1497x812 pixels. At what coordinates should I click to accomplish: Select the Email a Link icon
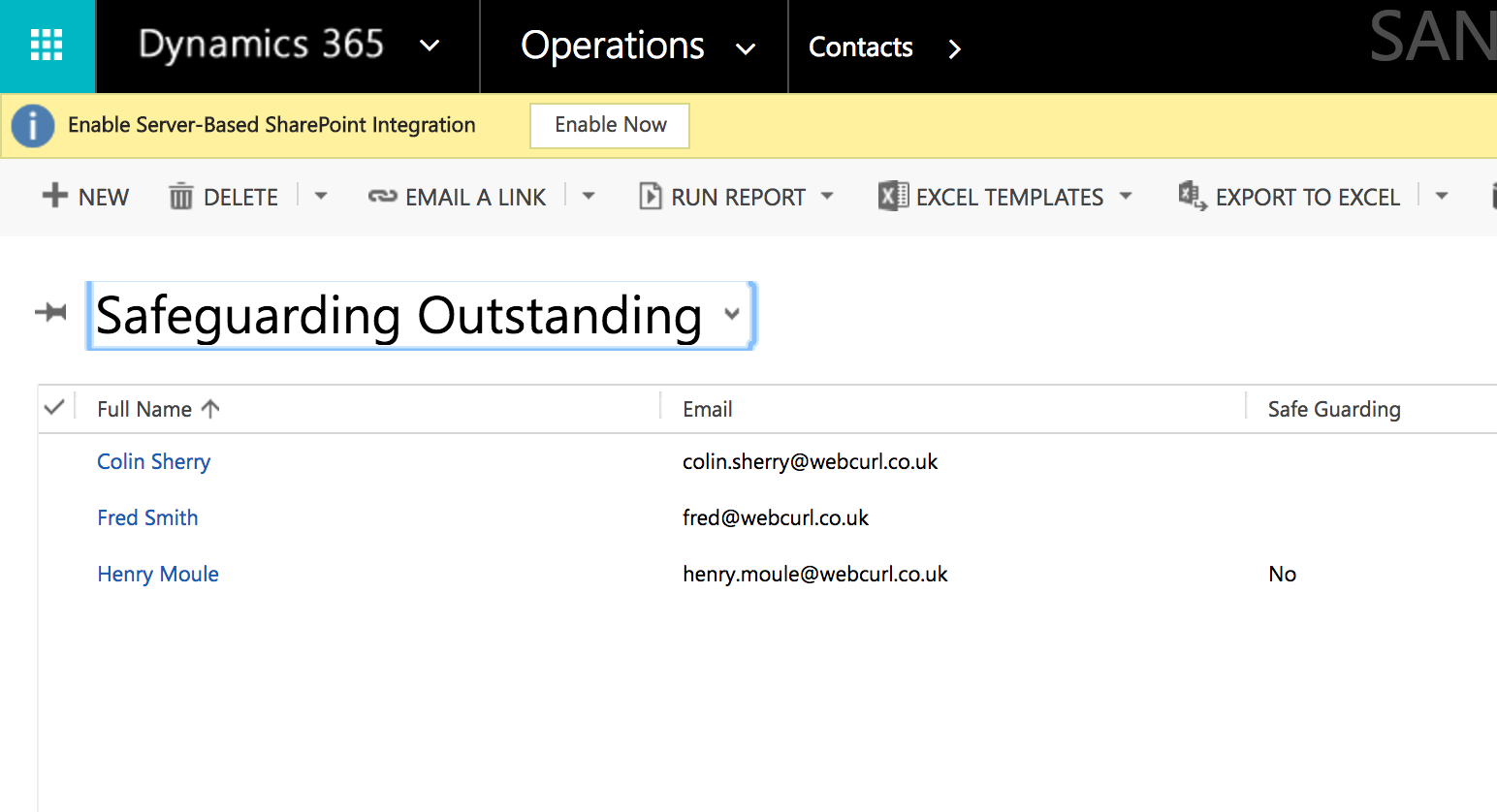point(384,196)
